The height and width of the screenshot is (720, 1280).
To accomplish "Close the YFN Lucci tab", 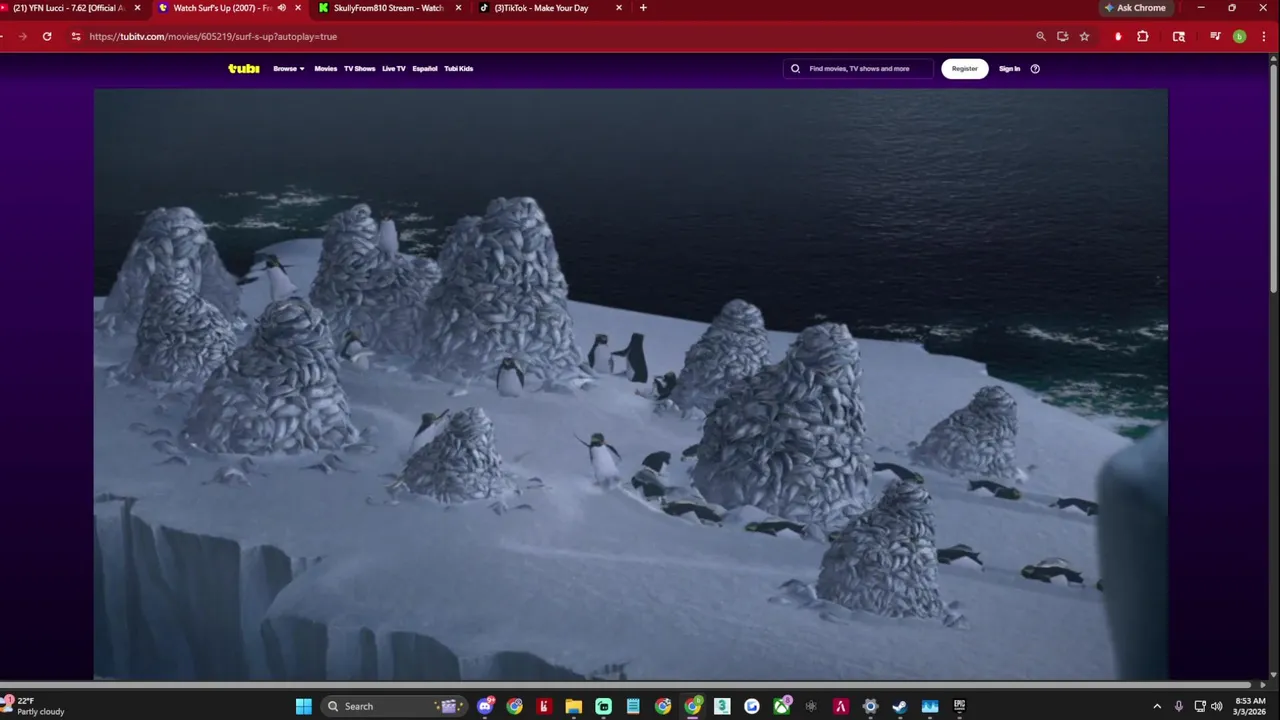I will pyautogui.click(x=137, y=8).
